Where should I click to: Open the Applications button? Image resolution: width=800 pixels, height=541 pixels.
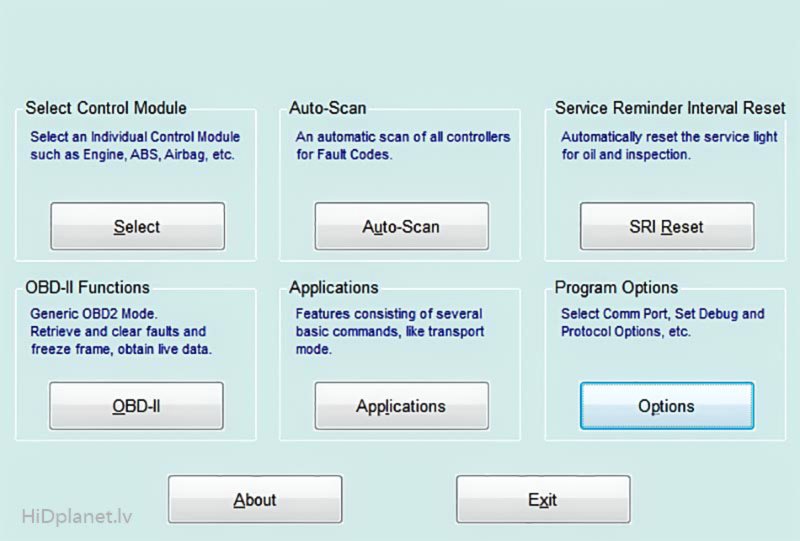click(x=401, y=406)
